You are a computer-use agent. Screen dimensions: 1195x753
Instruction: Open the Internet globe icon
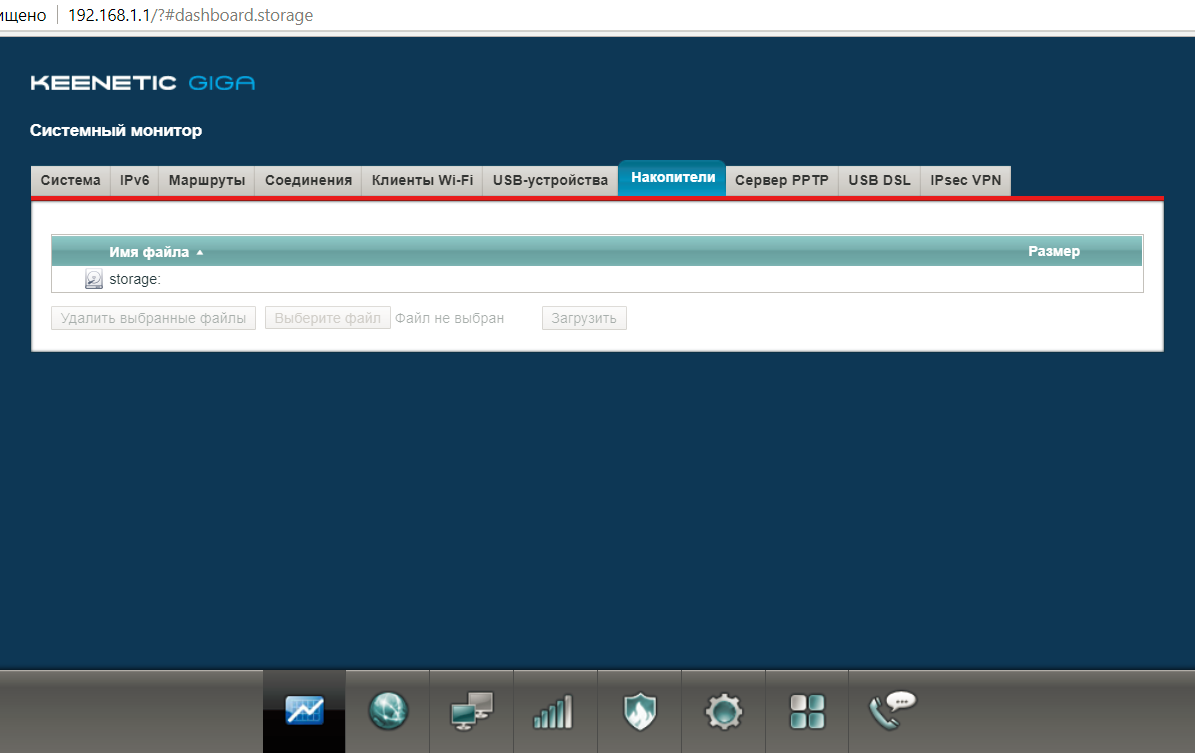pos(388,711)
